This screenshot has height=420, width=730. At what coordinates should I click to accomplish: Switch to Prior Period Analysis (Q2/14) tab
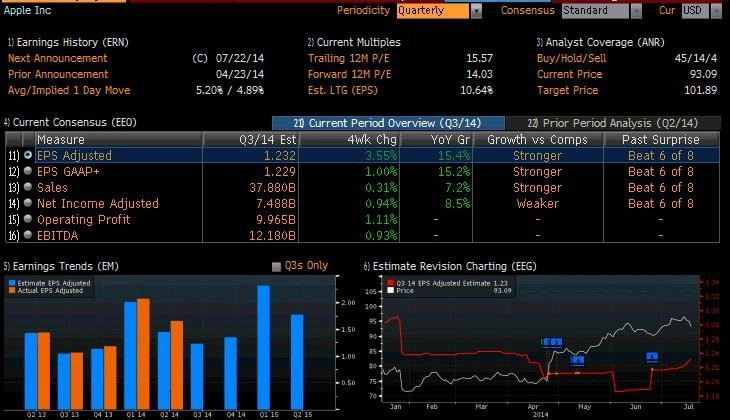(613, 123)
